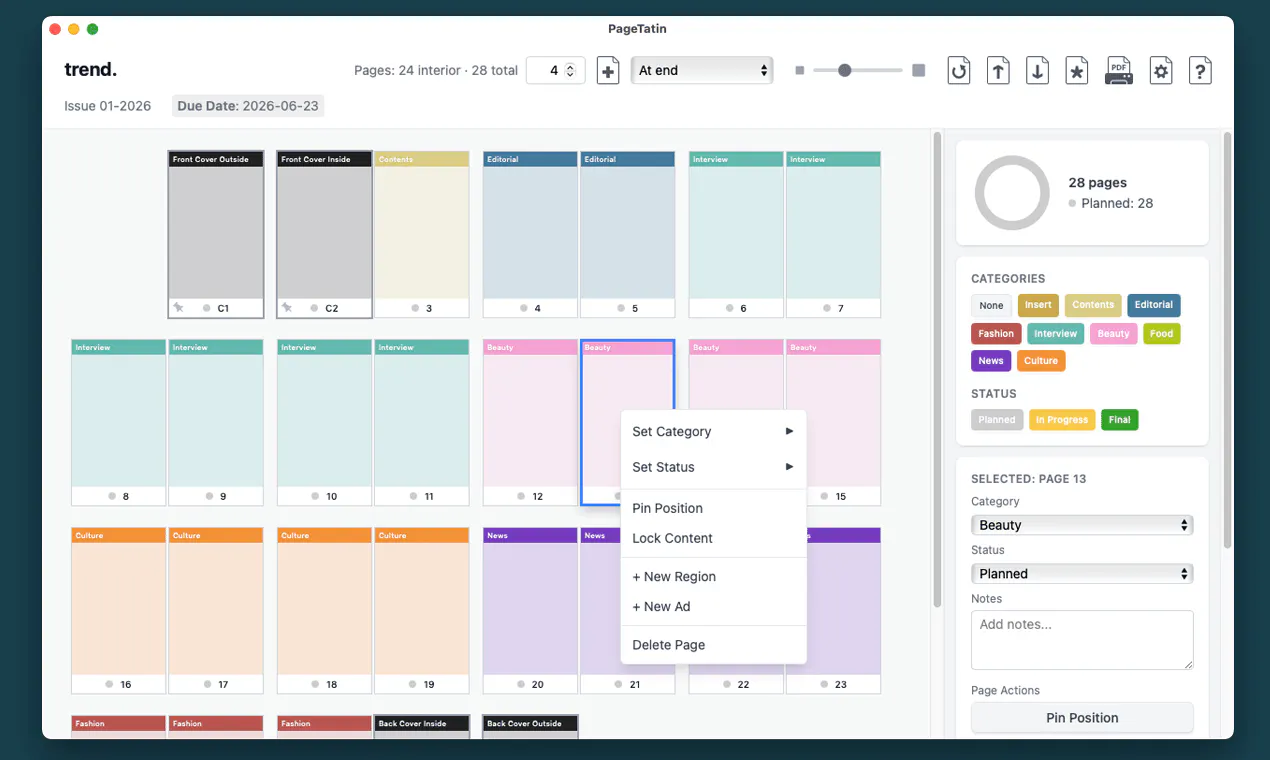Click the Beauty category chip

tap(1113, 334)
